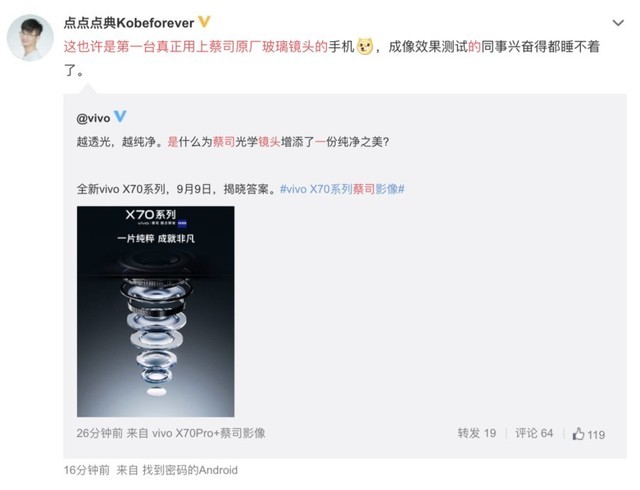Click the blue V badge beside @vivo

(120, 117)
